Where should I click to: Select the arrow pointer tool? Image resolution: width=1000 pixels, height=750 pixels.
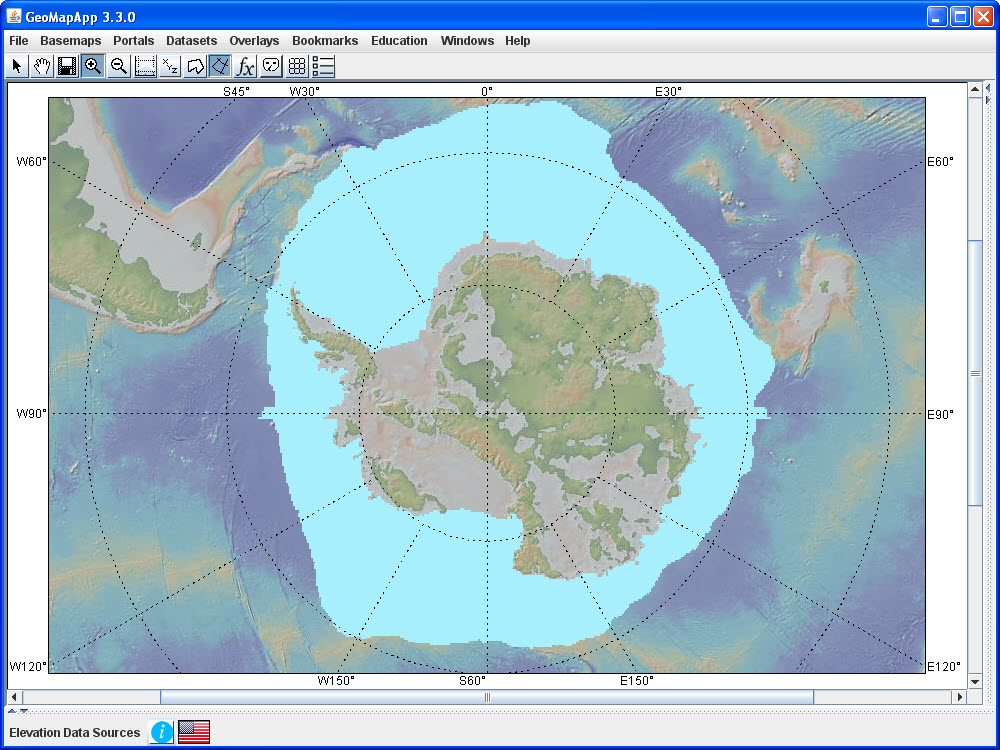point(16,65)
